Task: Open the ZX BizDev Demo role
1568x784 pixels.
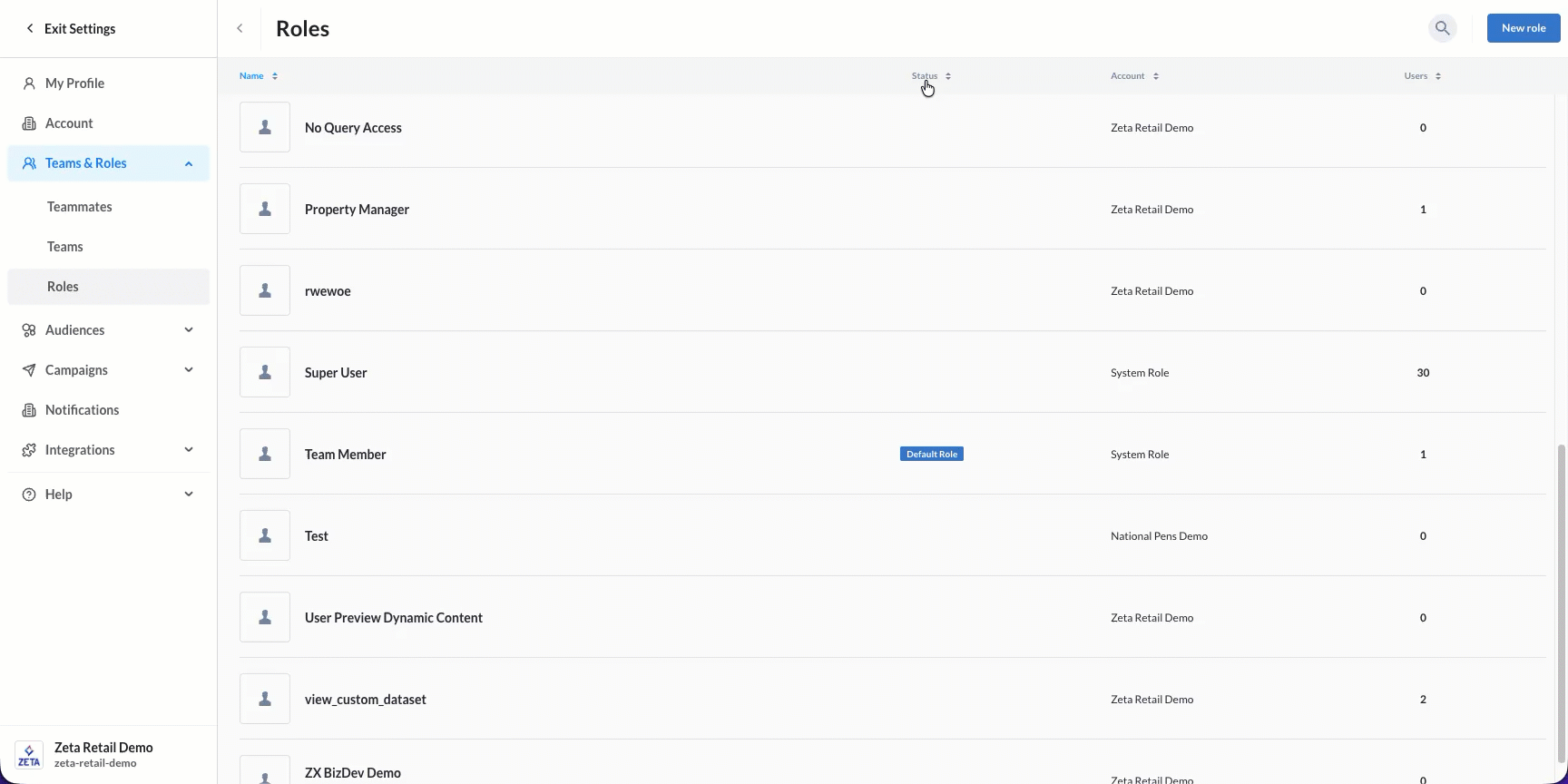Action: click(353, 773)
